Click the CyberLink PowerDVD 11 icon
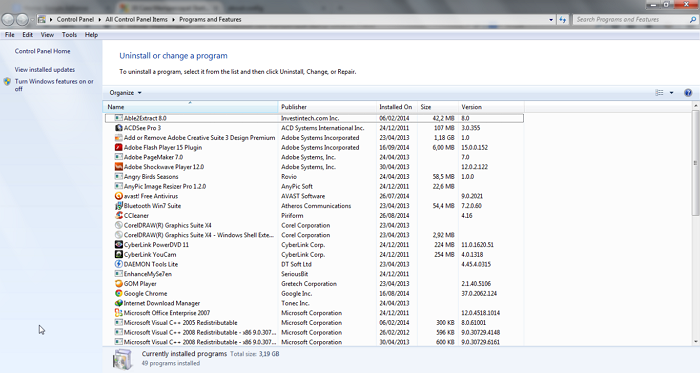 coord(118,245)
